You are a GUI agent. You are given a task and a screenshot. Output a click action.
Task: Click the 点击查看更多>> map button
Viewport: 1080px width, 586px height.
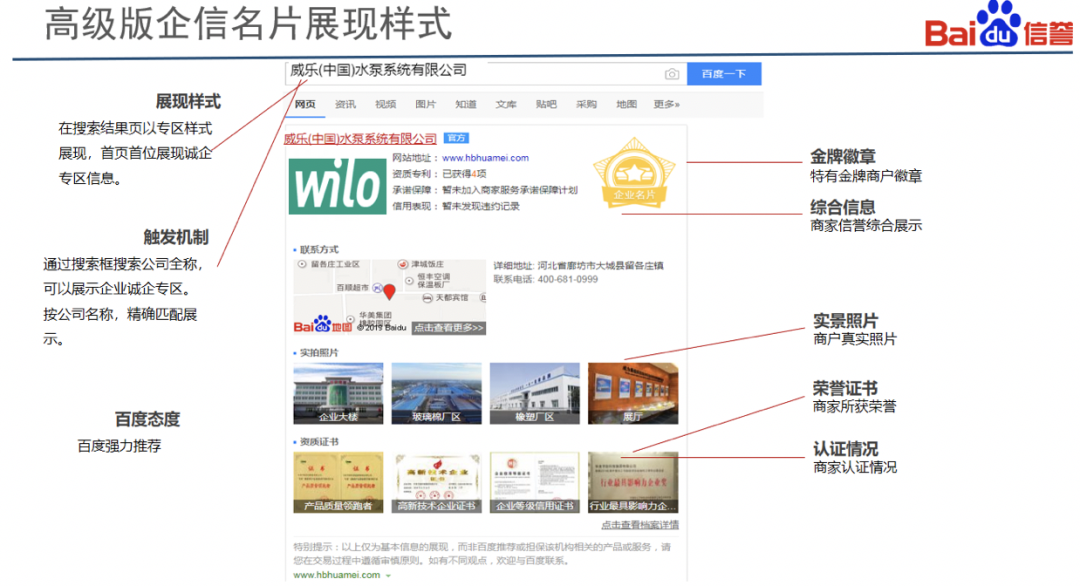[448, 328]
